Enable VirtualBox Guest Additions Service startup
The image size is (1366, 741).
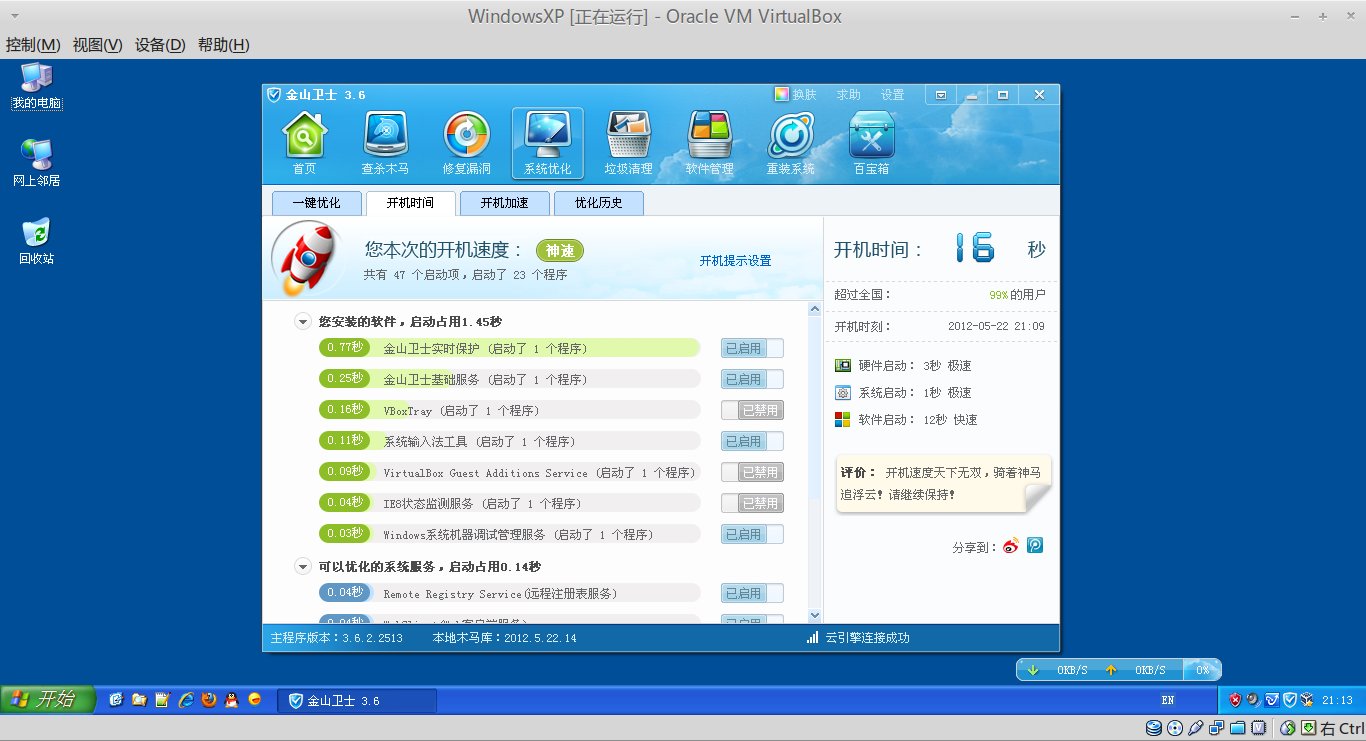click(x=752, y=472)
